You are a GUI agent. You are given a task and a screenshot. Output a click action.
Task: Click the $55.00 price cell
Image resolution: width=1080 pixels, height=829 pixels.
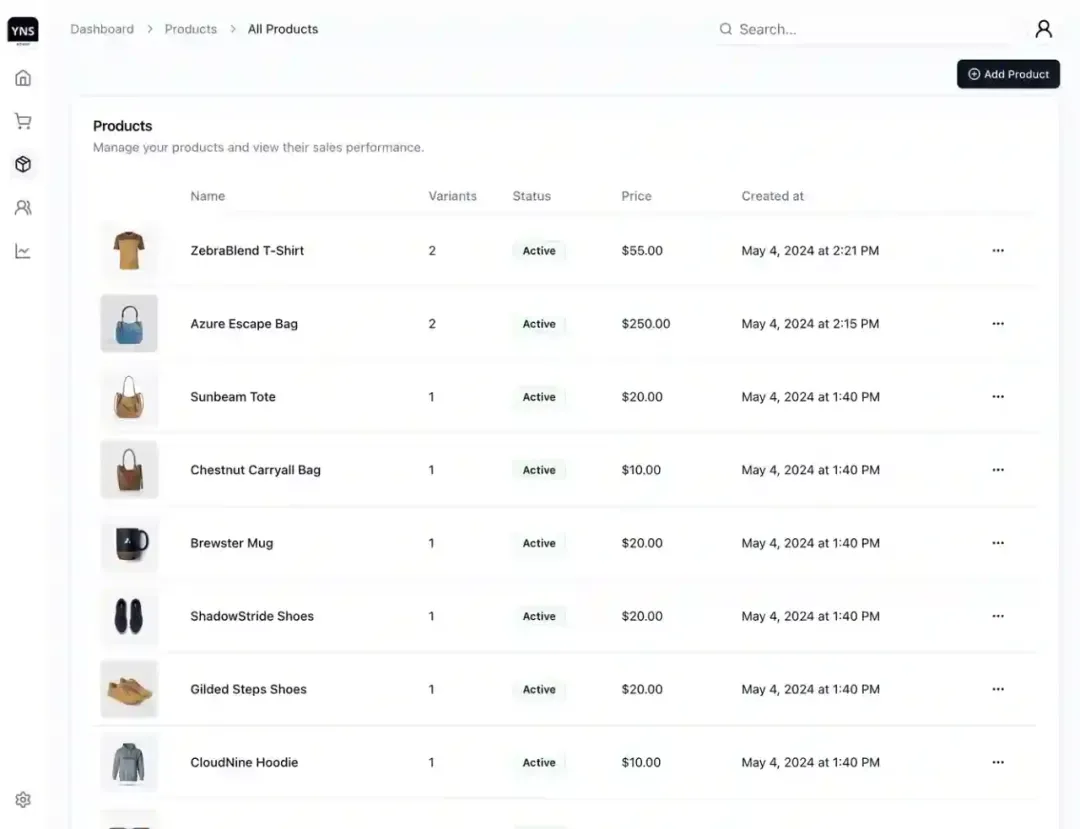click(642, 251)
